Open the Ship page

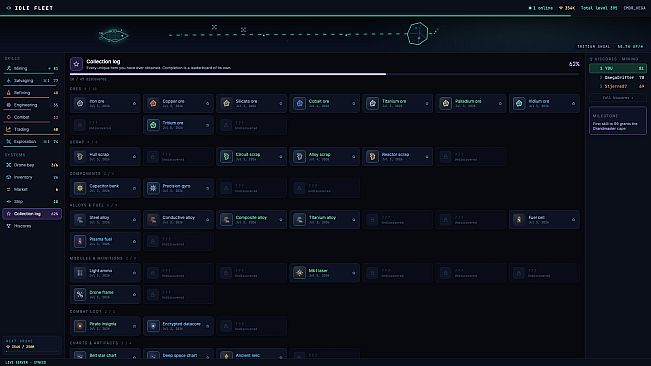(x=32, y=201)
